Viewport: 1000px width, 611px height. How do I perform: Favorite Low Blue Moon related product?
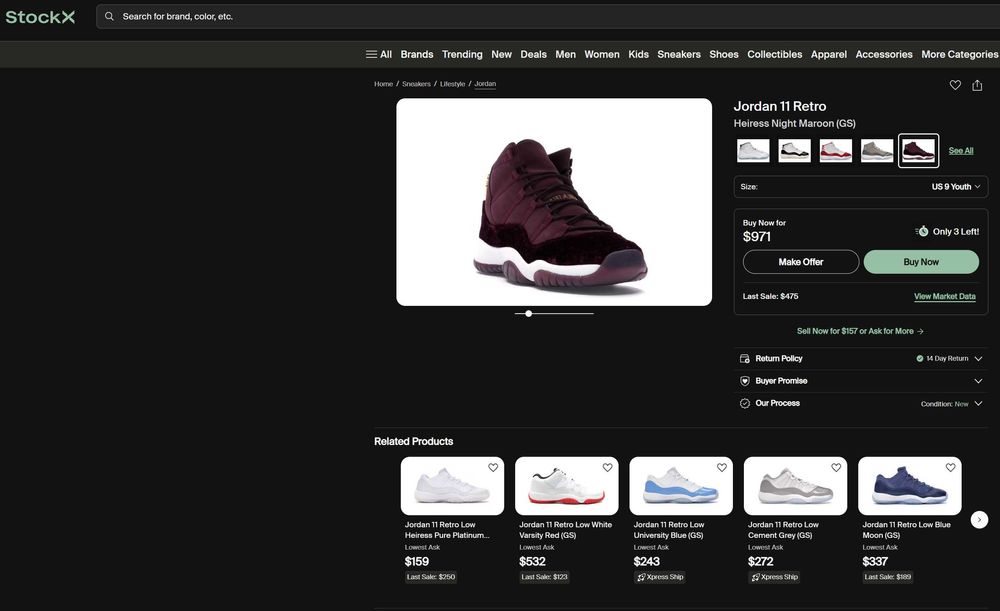tap(950, 467)
